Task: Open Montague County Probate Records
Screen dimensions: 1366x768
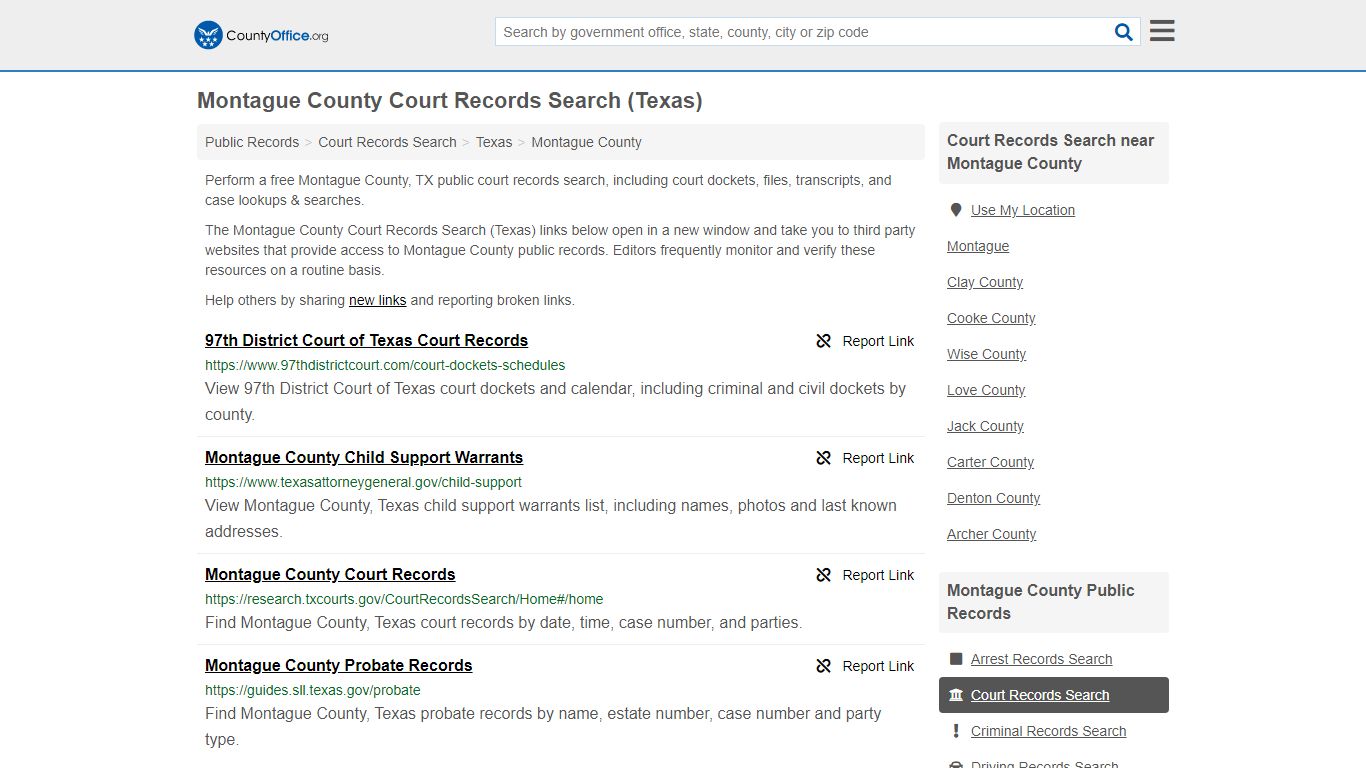Action: pos(338,665)
